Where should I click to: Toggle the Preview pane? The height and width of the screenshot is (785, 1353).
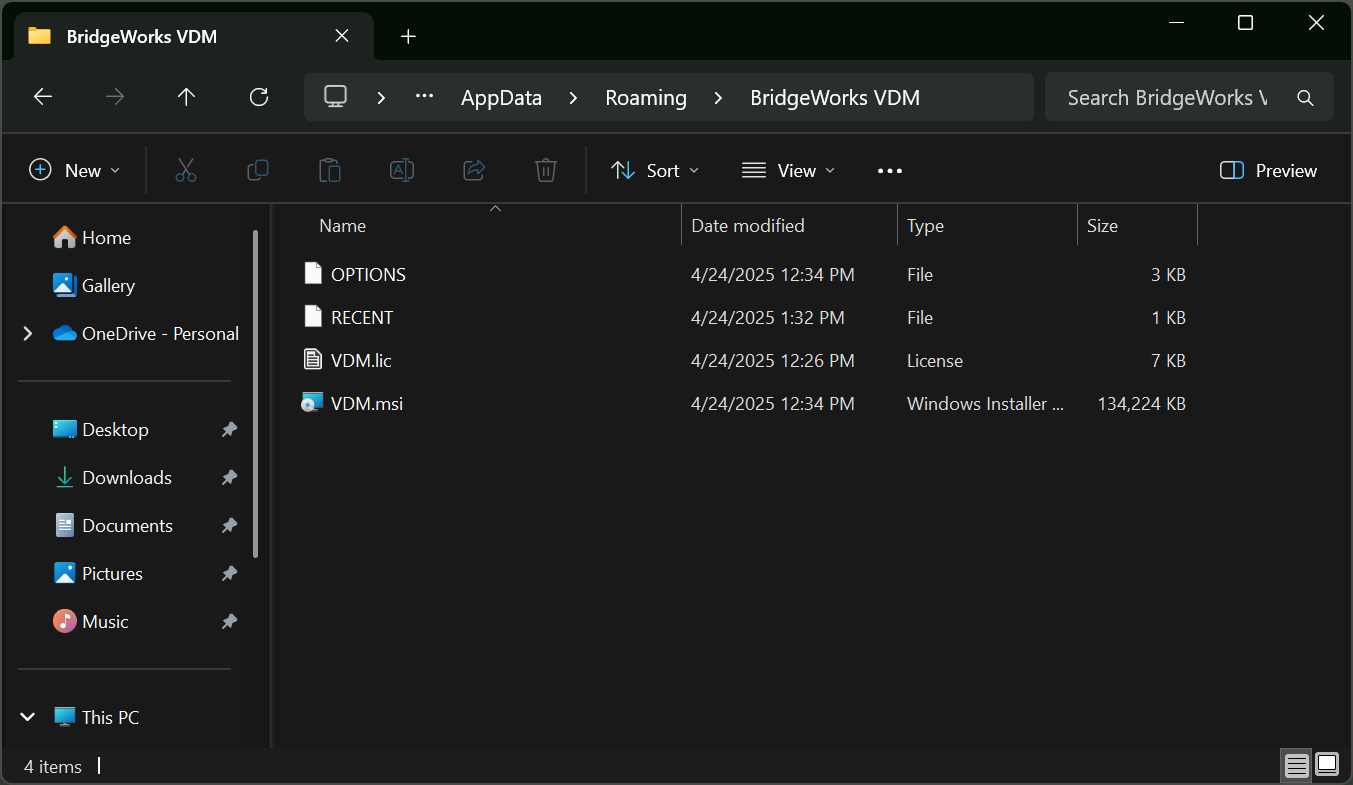(1268, 171)
